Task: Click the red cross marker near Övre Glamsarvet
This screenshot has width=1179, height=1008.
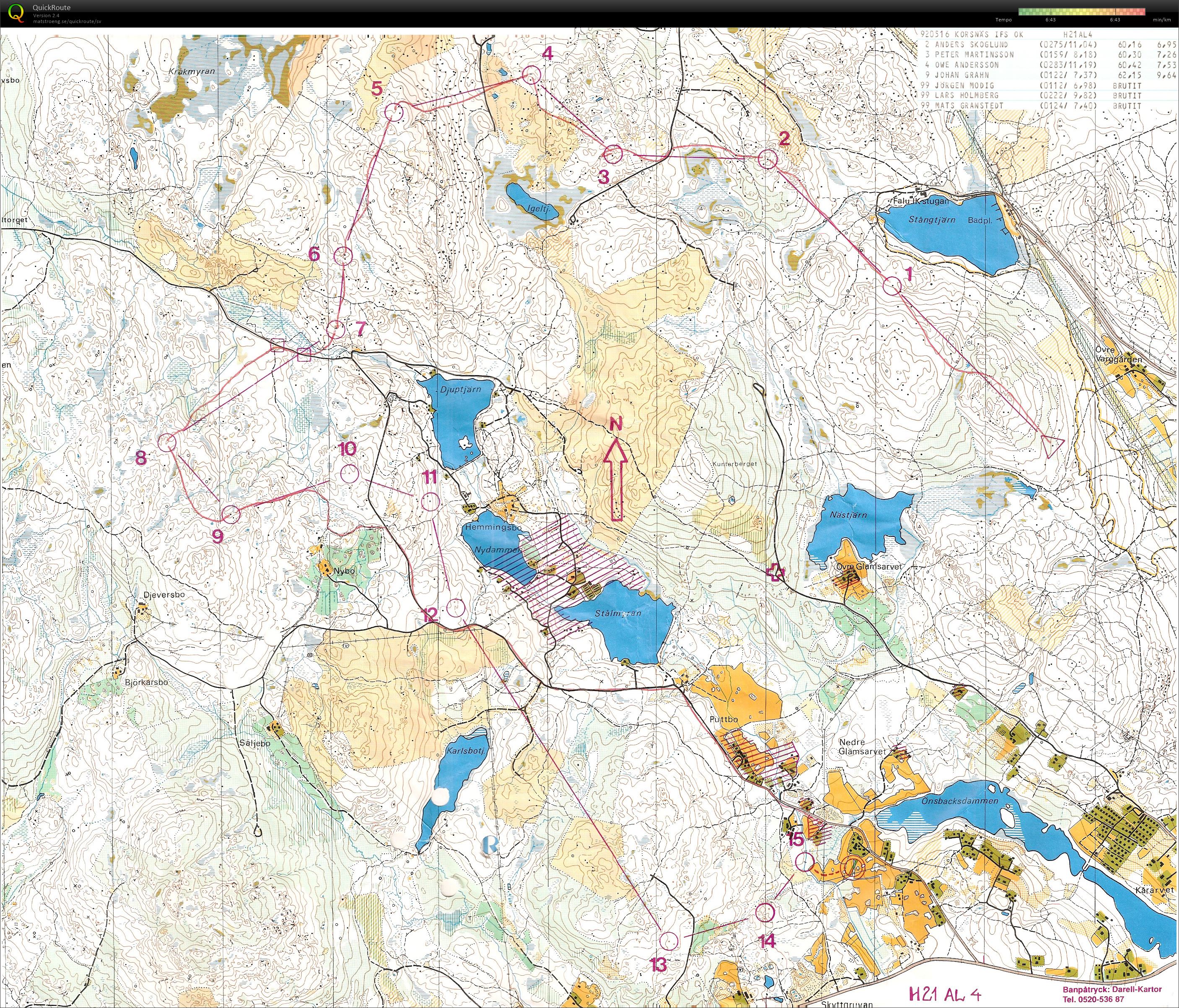Action: [x=775, y=572]
